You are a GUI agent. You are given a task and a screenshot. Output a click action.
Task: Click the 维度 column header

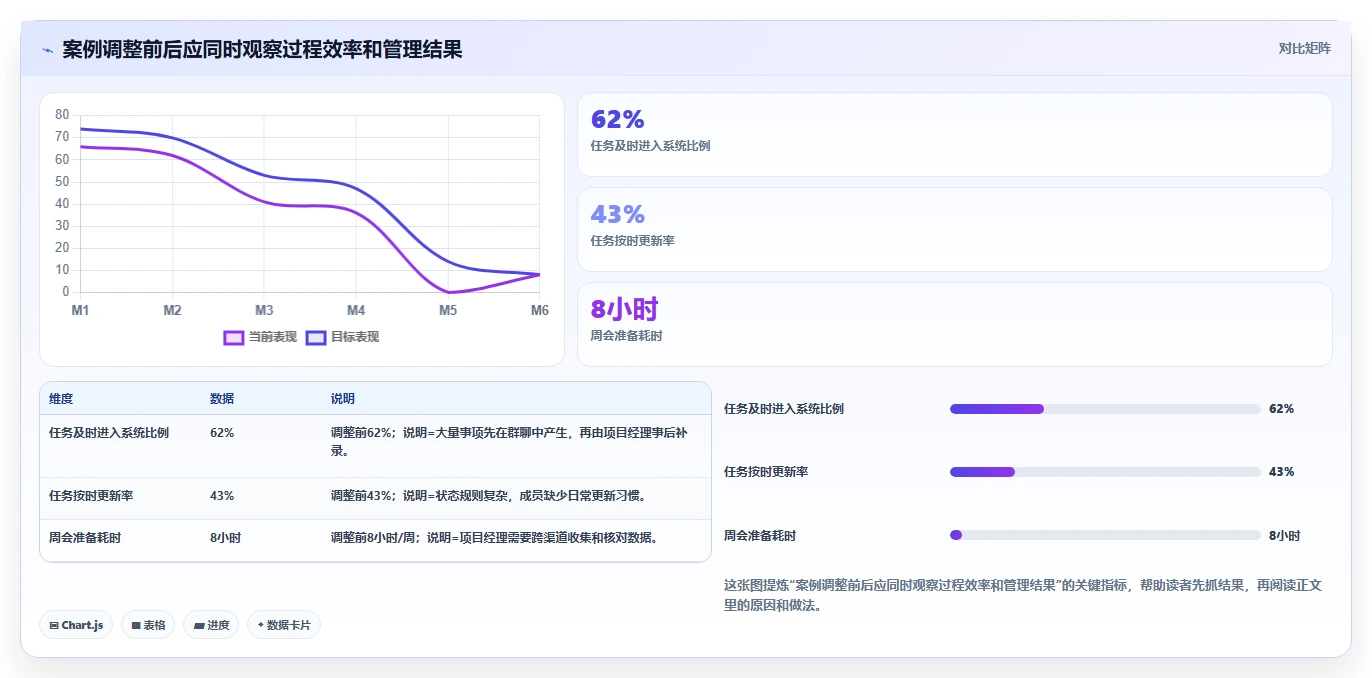pos(61,398)
